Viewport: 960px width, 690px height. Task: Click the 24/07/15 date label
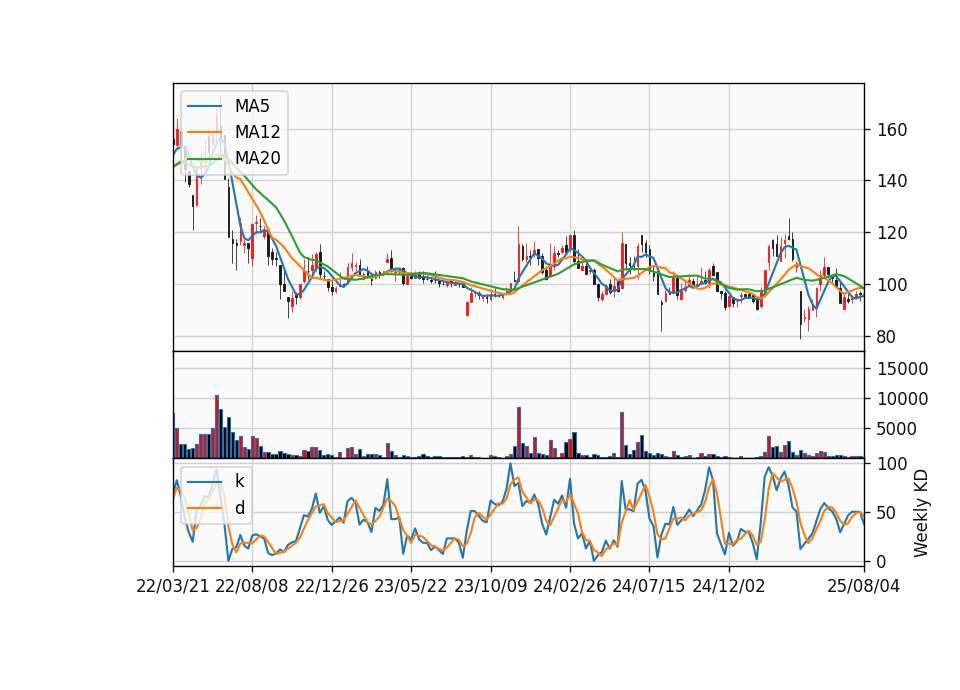pyautogui.click(x=648, y=586)
